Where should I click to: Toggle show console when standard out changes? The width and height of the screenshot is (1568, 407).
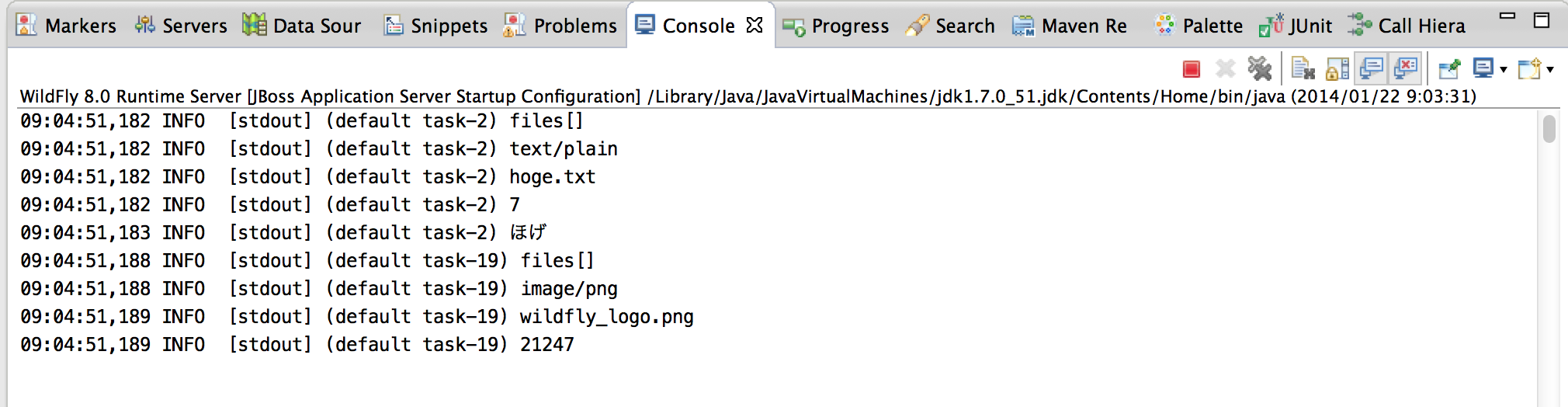click(x=1372, y=68)
